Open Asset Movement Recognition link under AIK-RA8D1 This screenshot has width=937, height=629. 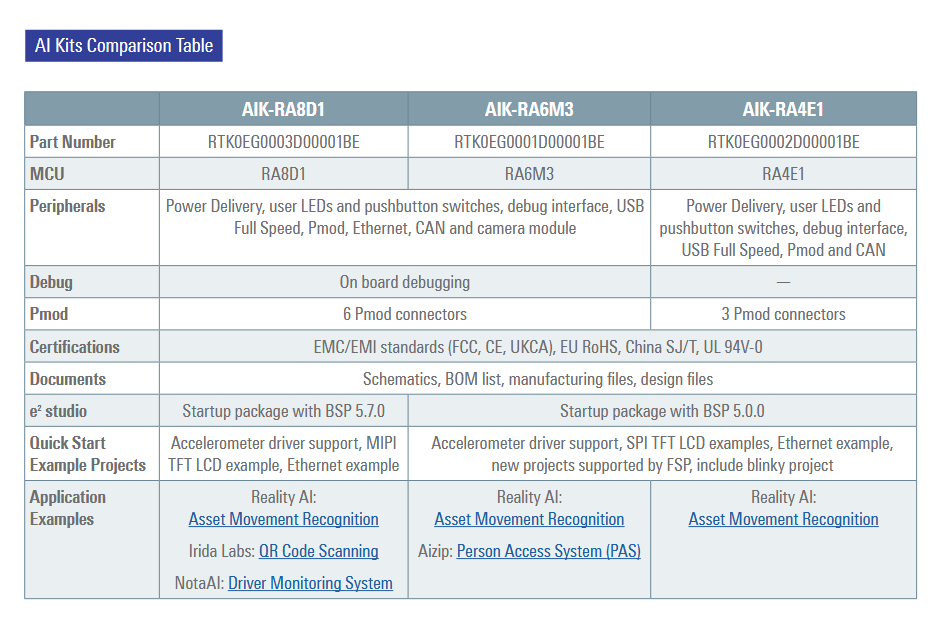(283, 519)
